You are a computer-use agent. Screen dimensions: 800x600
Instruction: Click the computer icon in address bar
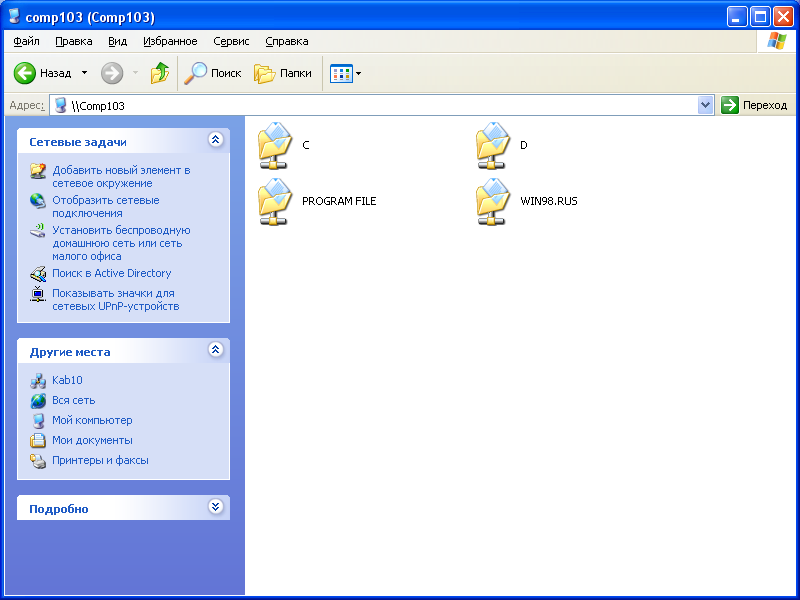tap(61, 106)
